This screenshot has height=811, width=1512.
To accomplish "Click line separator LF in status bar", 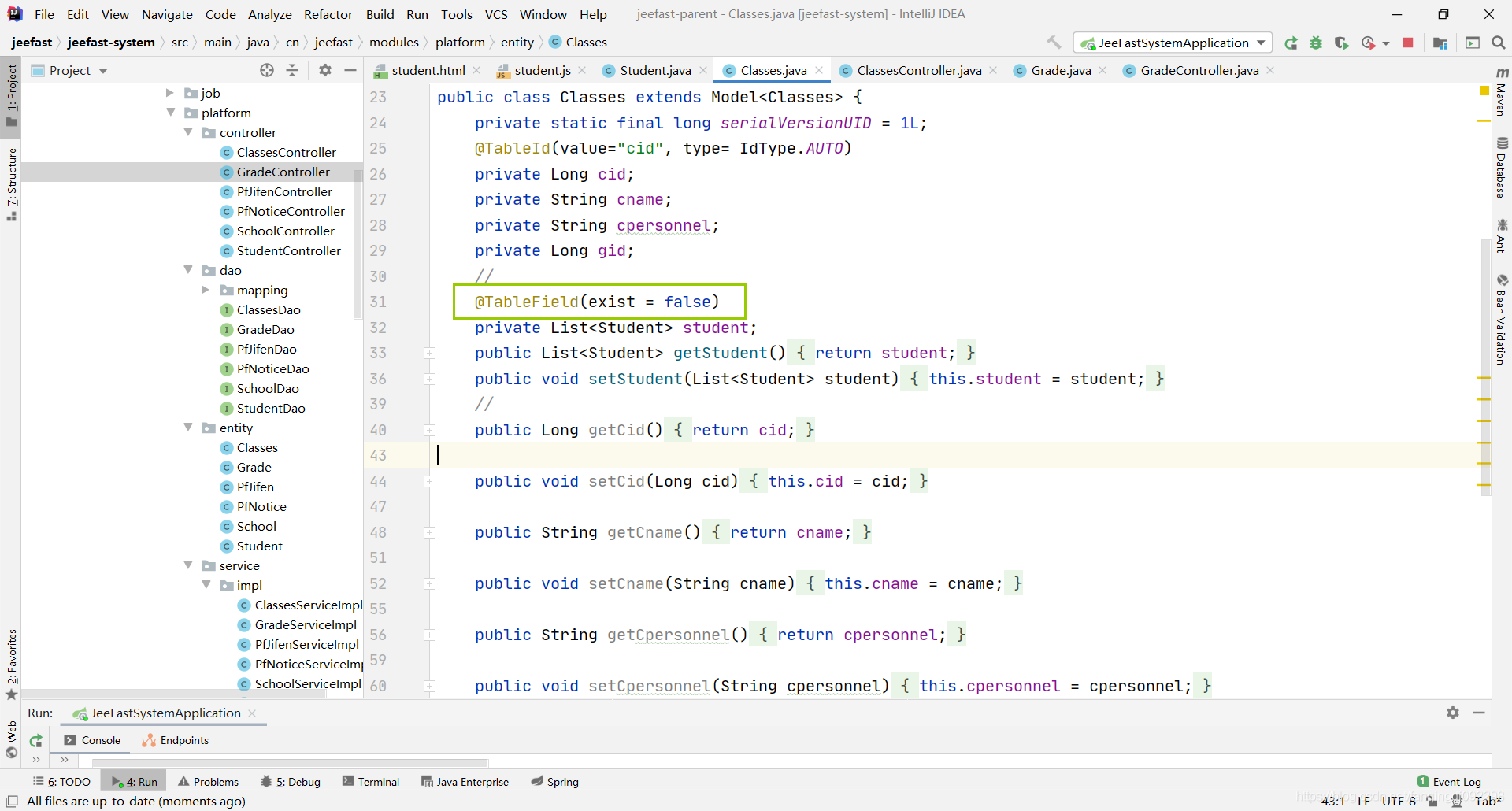I will point(1364,801).
